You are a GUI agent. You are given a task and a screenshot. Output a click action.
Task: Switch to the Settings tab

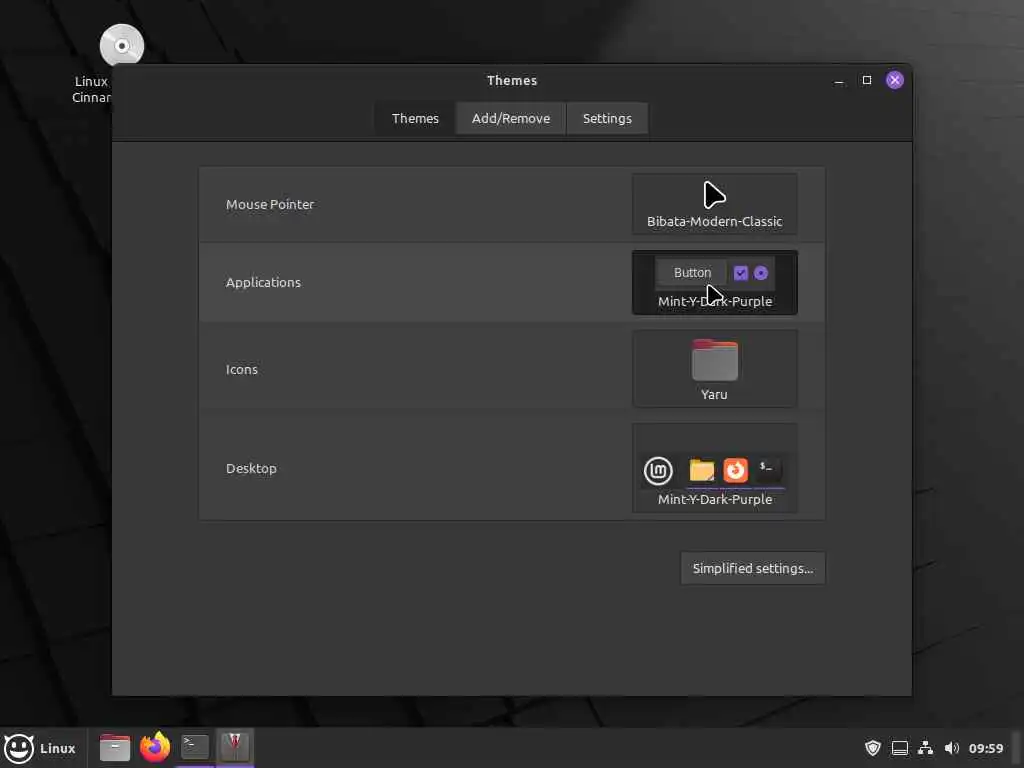point(607,118)
